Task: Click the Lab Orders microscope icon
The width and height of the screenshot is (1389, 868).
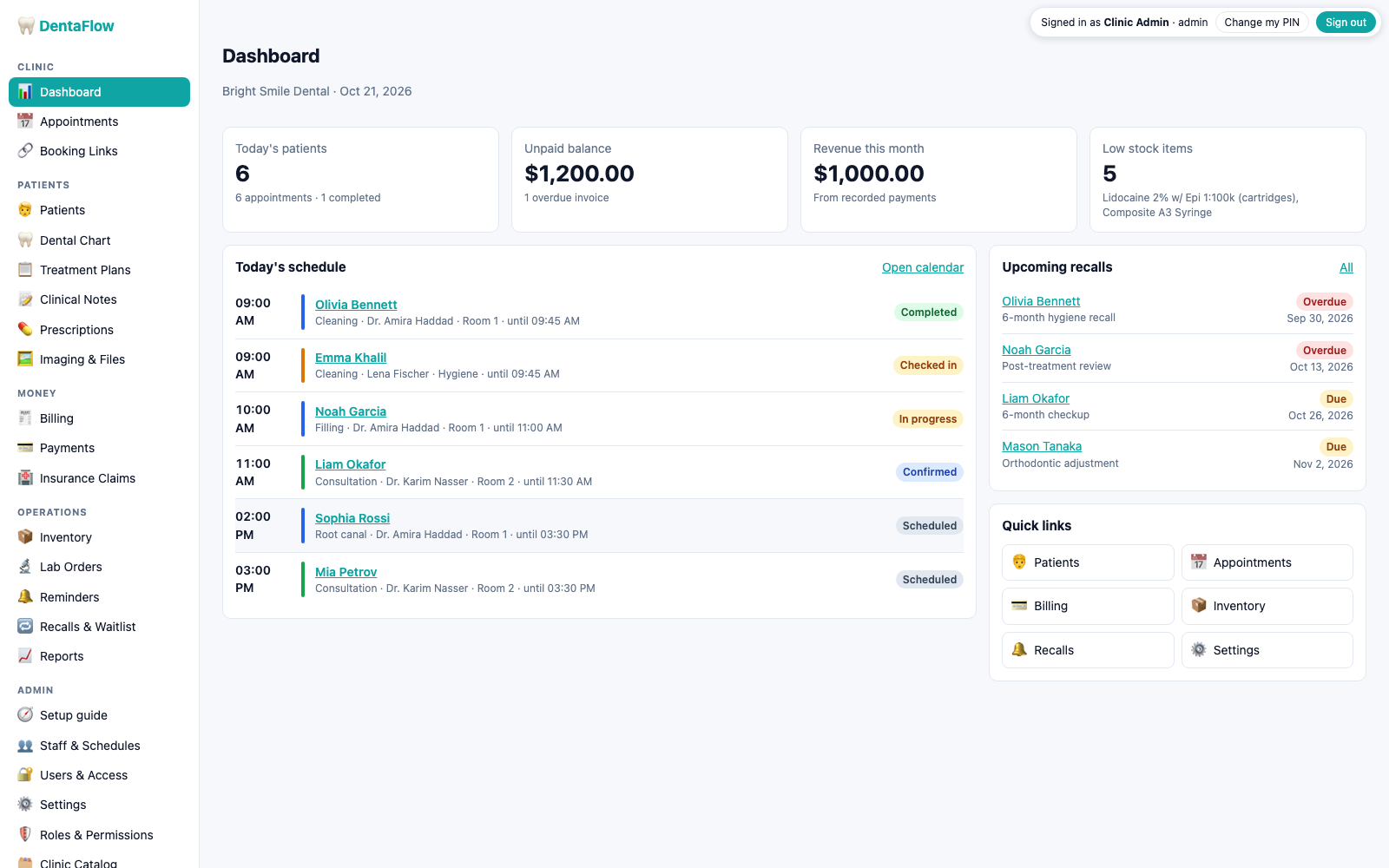Action: 25,567
